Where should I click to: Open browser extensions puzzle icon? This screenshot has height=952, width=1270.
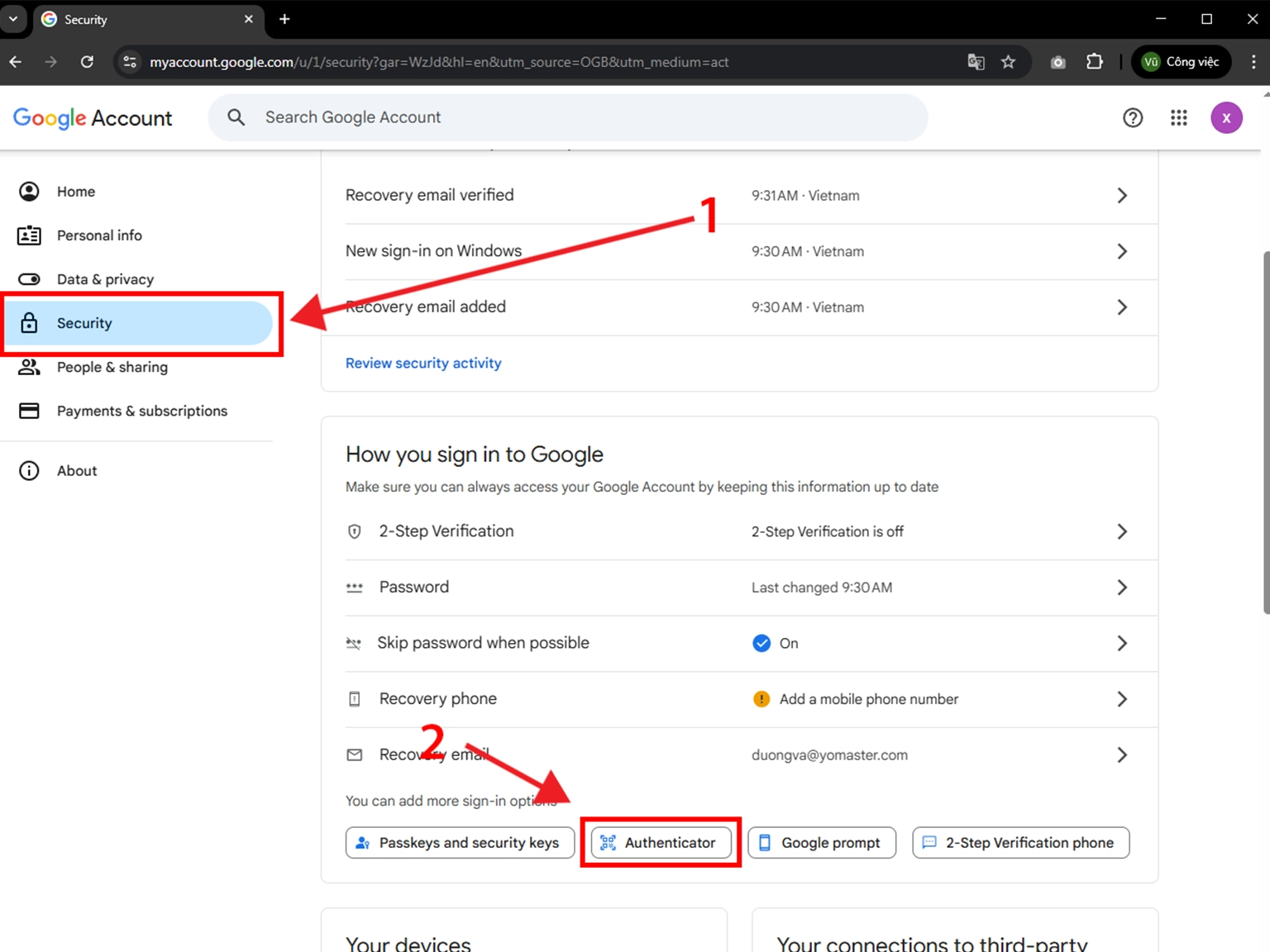coord(1094,62)
